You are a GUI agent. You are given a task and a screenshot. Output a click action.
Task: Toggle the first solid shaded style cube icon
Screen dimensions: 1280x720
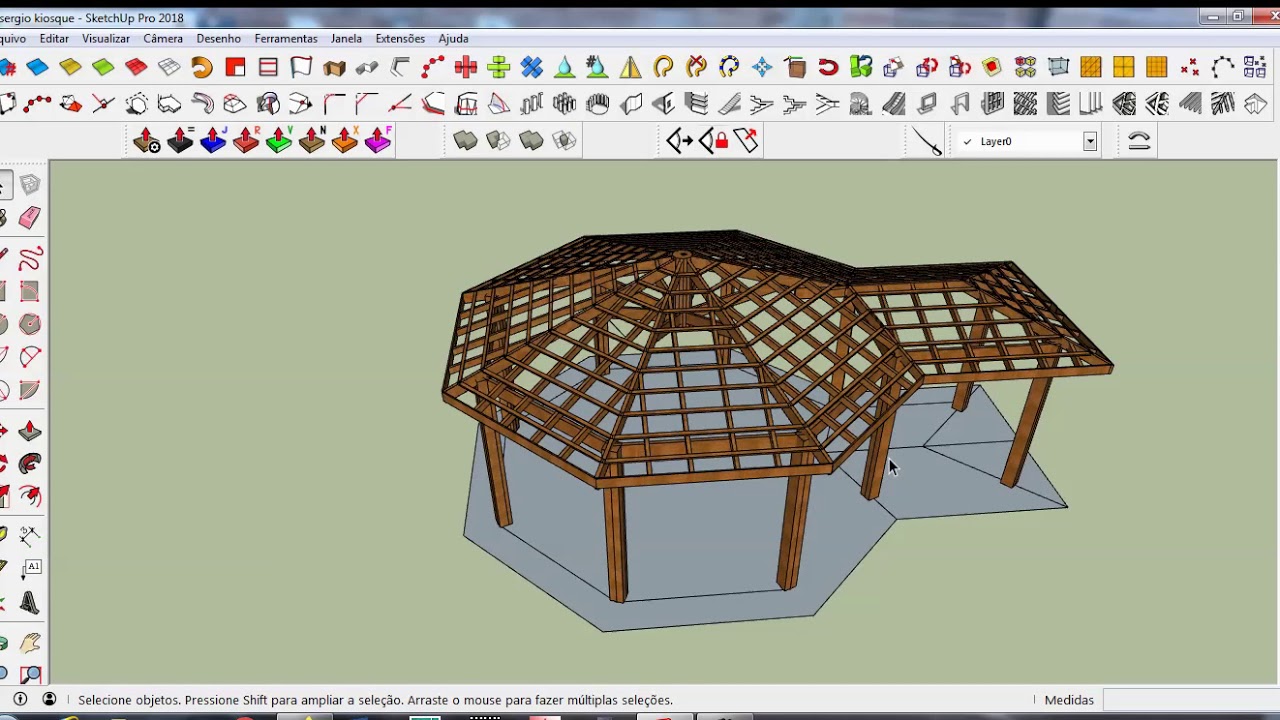[x=465, y=140]
